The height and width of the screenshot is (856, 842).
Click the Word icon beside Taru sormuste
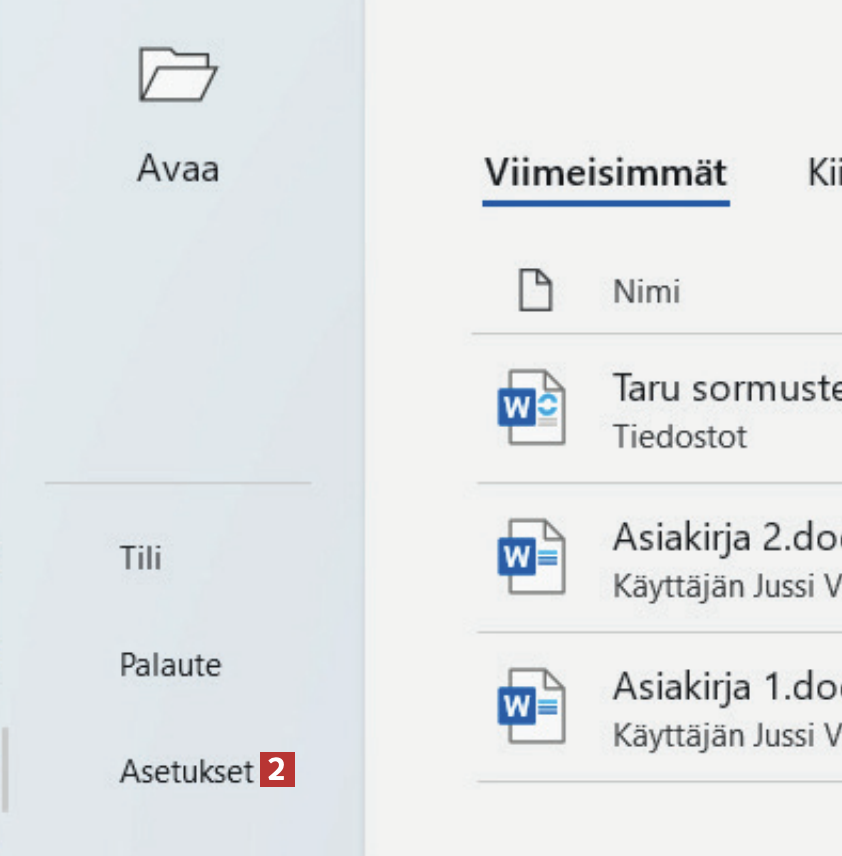[531, 408]
